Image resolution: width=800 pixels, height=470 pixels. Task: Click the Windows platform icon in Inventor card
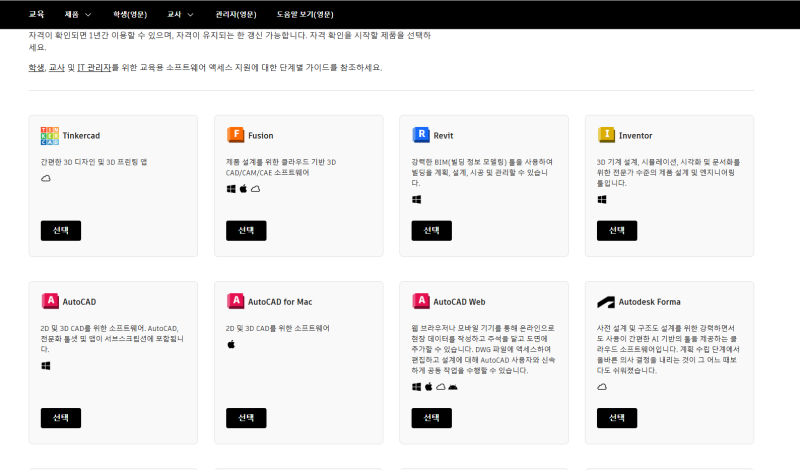[x=602, y=200]
